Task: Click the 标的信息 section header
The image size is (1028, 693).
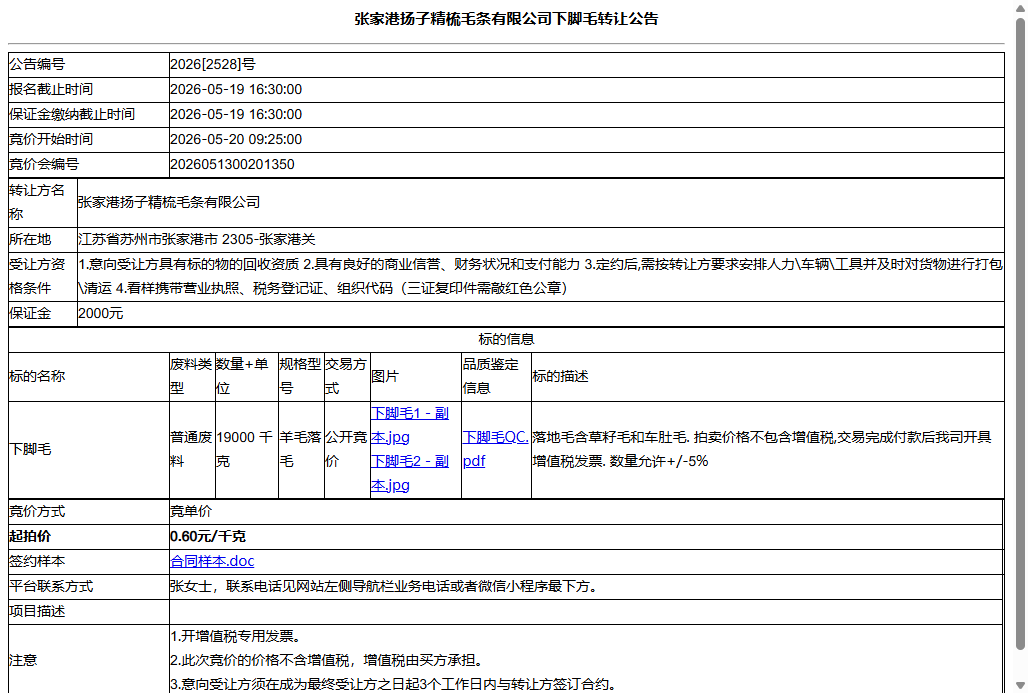Action: pyautogui.click(x=506, y=339)
